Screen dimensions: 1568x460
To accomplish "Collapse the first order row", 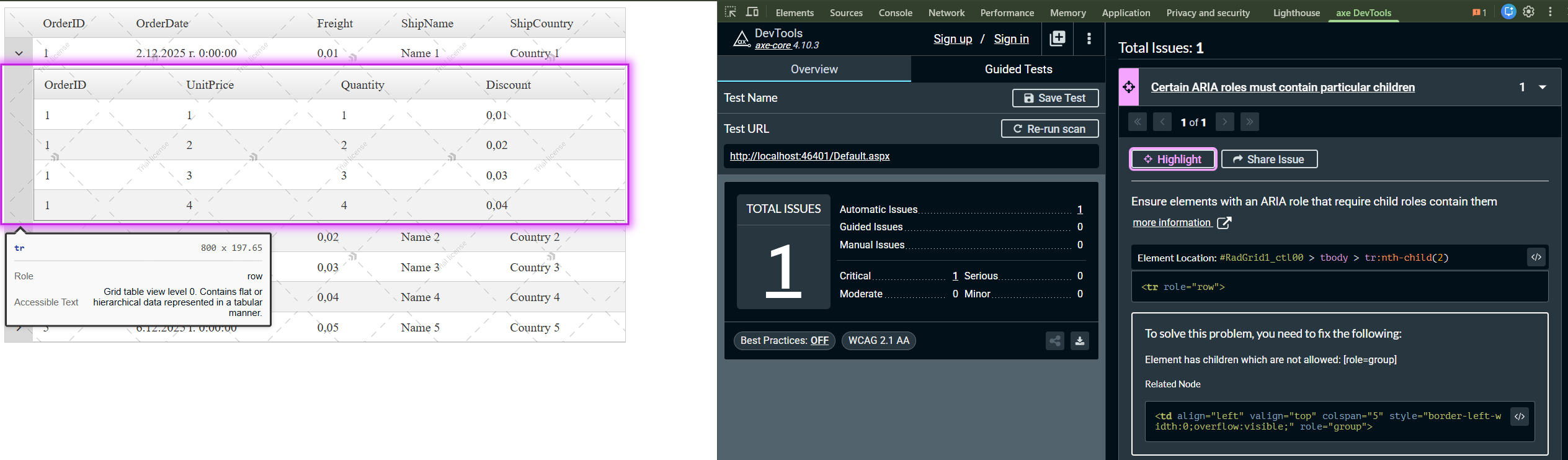I will (x=19, y=53).
